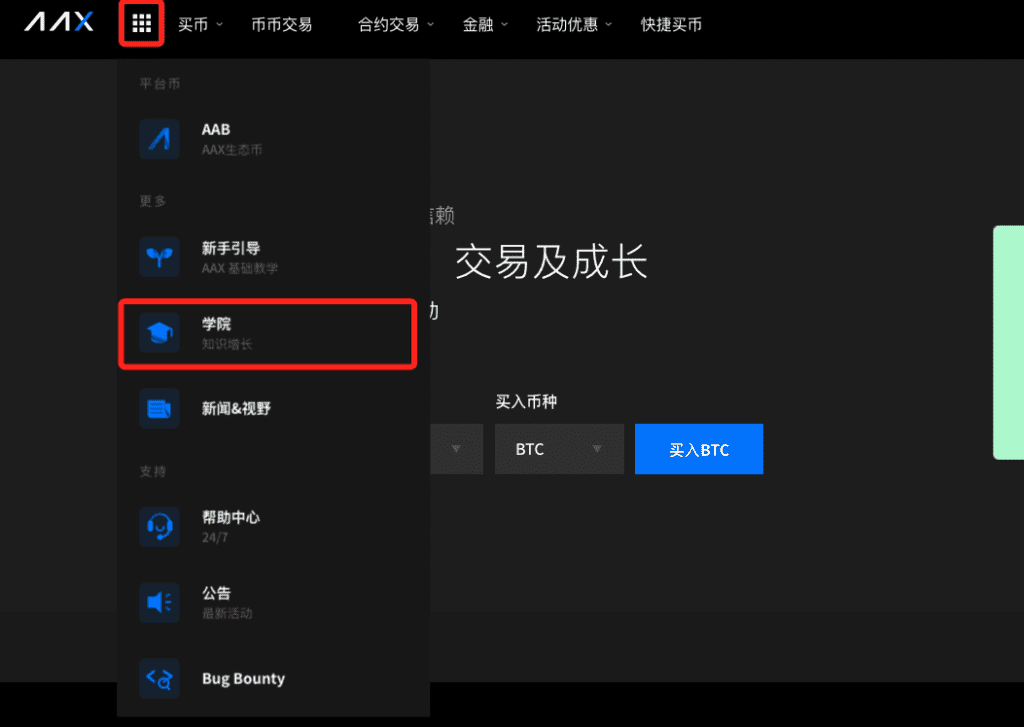Click the 新闻&视野 news icon
1024x727 pixels.
point(160,408)
